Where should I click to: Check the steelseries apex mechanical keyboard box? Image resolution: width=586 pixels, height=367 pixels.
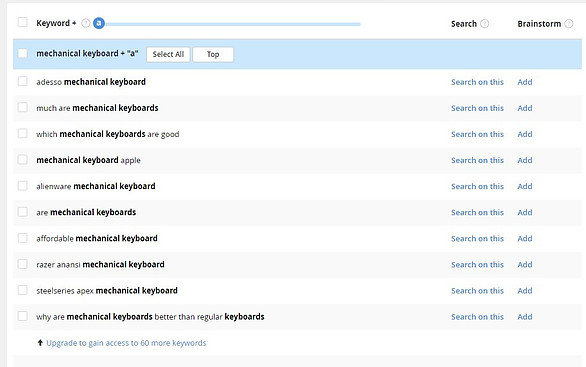(x=22, y=290)
